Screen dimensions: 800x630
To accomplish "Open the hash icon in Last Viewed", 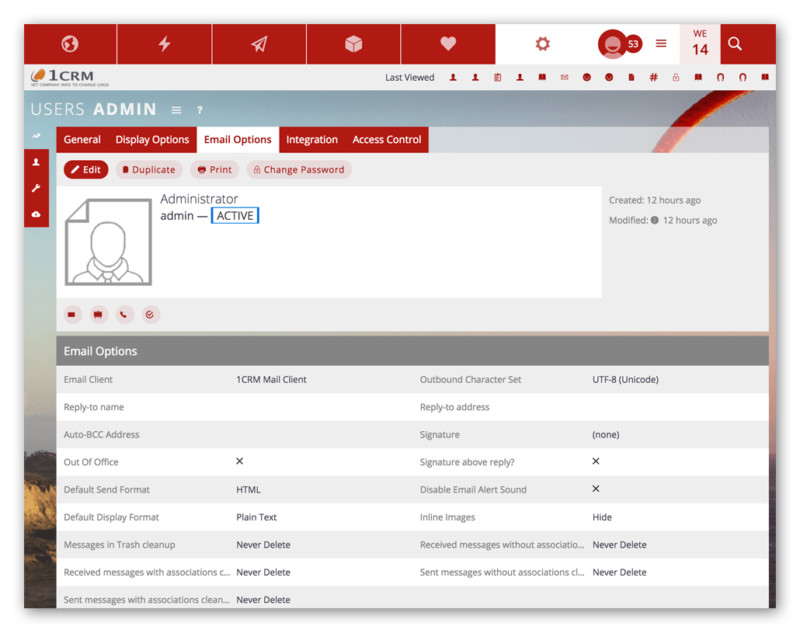I will coord(653,77).
